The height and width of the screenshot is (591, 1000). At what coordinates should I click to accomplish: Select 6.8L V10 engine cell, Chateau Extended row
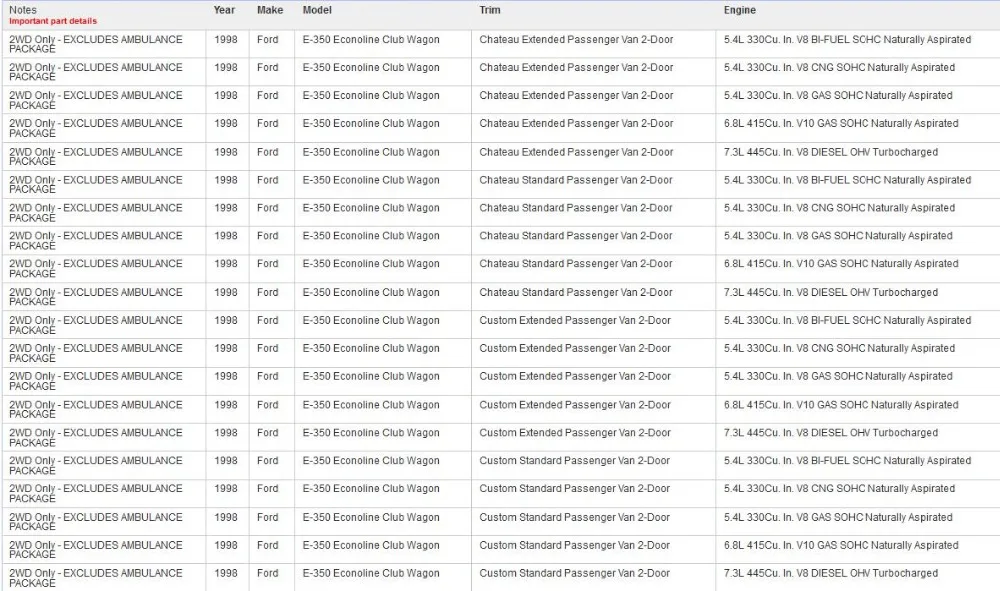pos(841,124)
